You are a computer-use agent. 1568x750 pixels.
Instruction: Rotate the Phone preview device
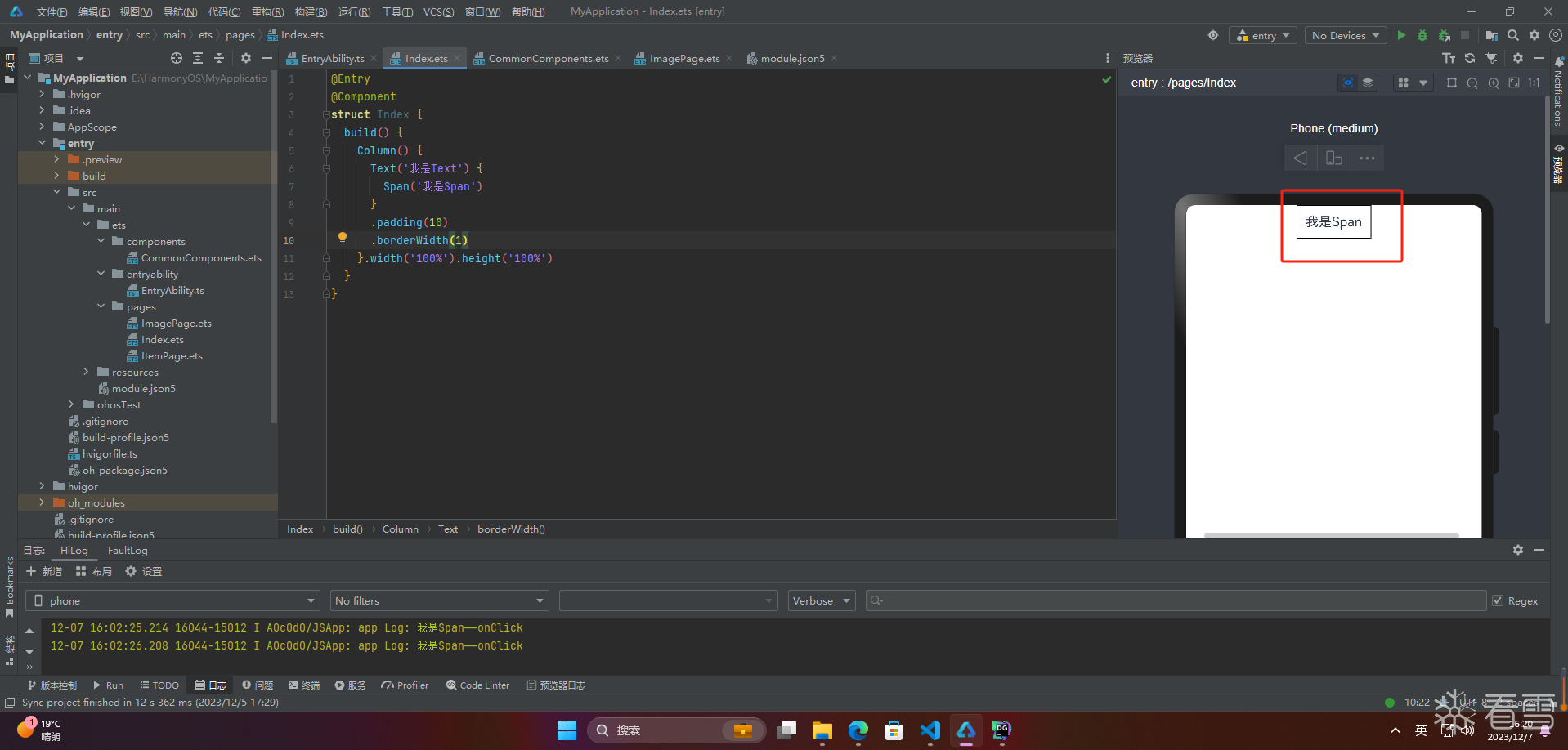[x=1334, y=158]
